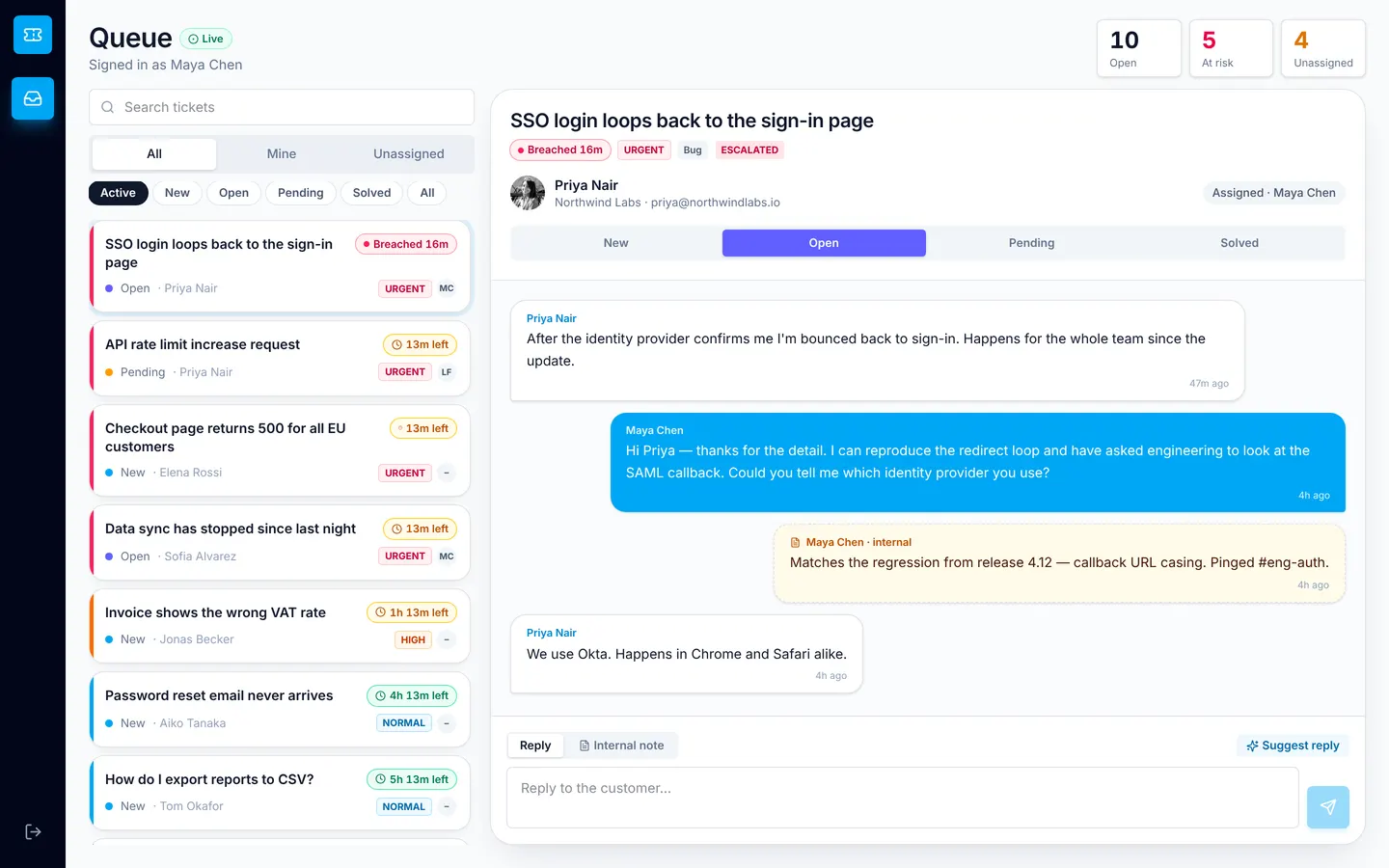Filter tickets by New status chip
The height and width of the screenshot is (868, 1389).
pyautogui.click(x=177, y=193)
